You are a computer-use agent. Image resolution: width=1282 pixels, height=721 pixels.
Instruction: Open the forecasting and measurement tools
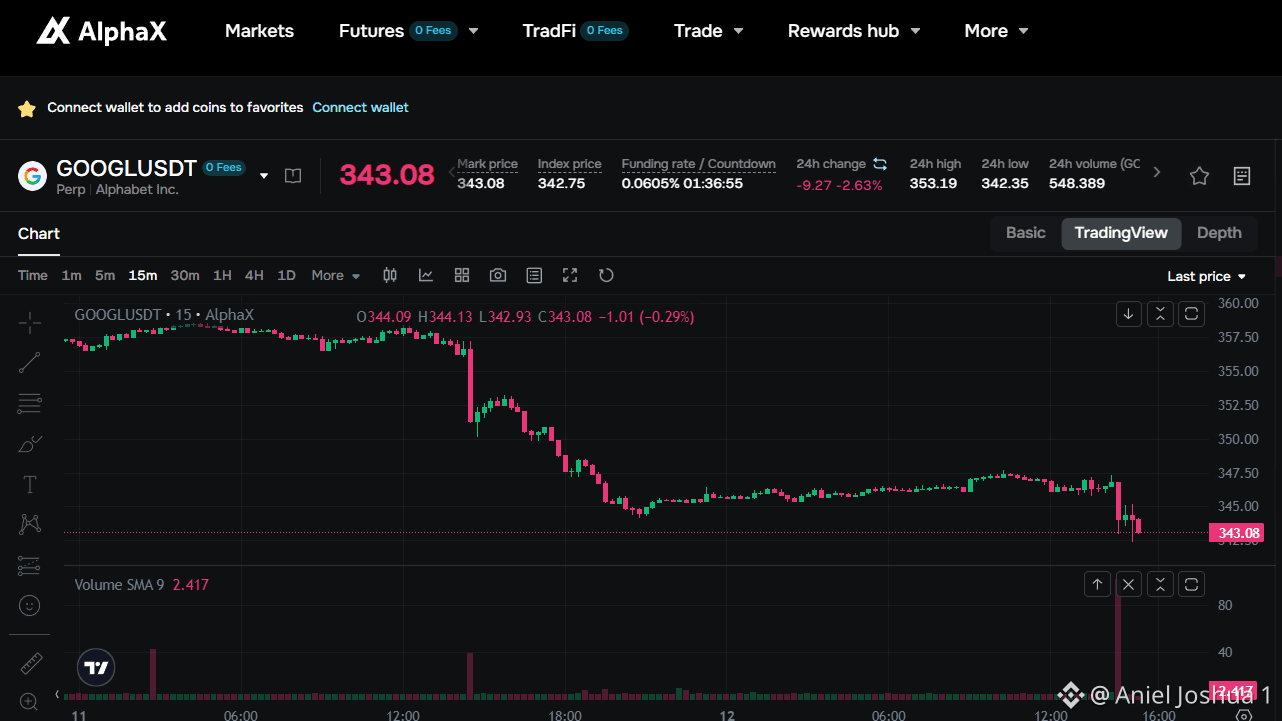pyautogui.click(x=30, y=565)
